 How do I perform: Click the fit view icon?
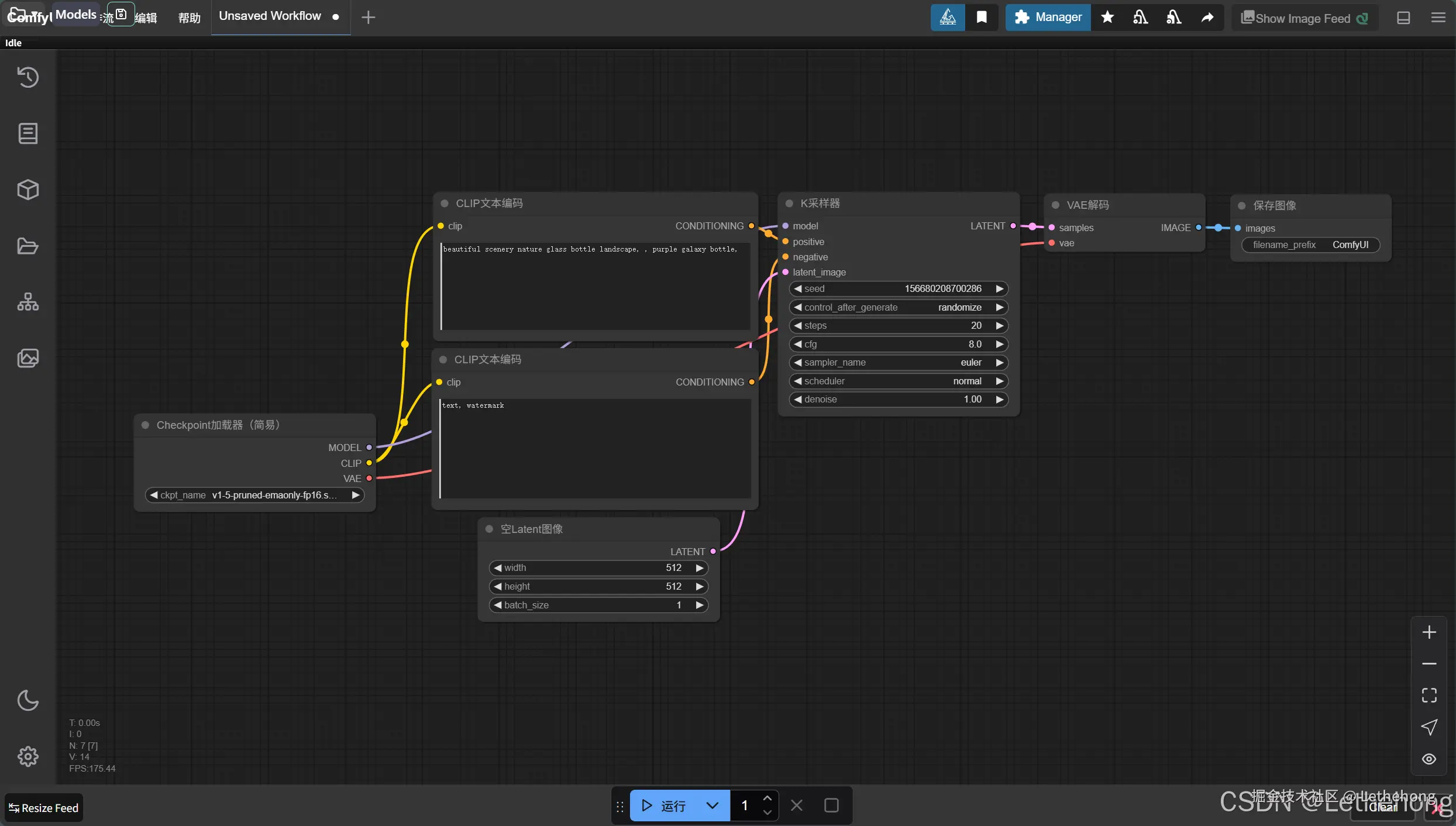[1429, 695]
